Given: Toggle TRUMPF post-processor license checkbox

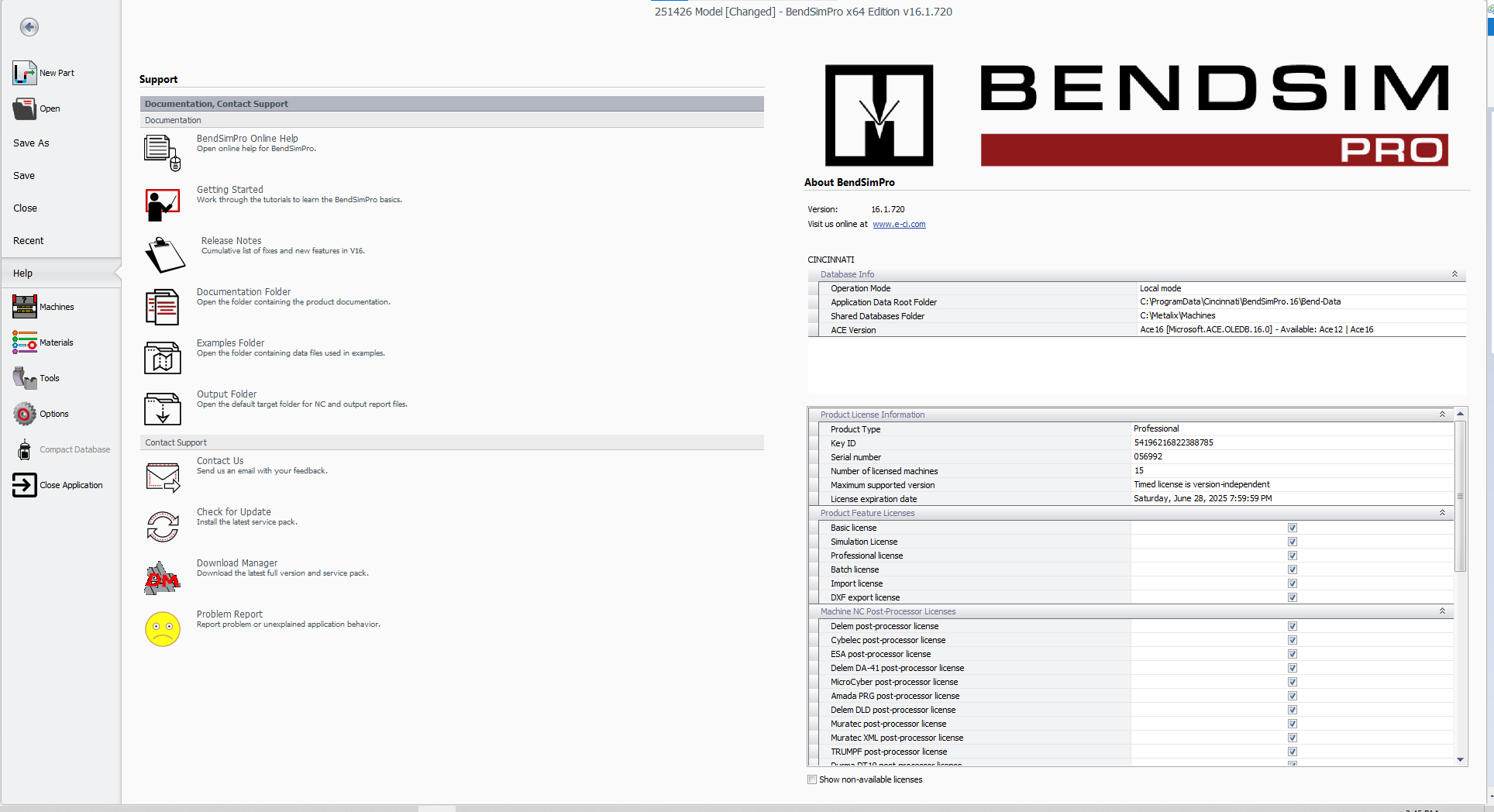Looking at the screenshot, I should [1293, 752].
